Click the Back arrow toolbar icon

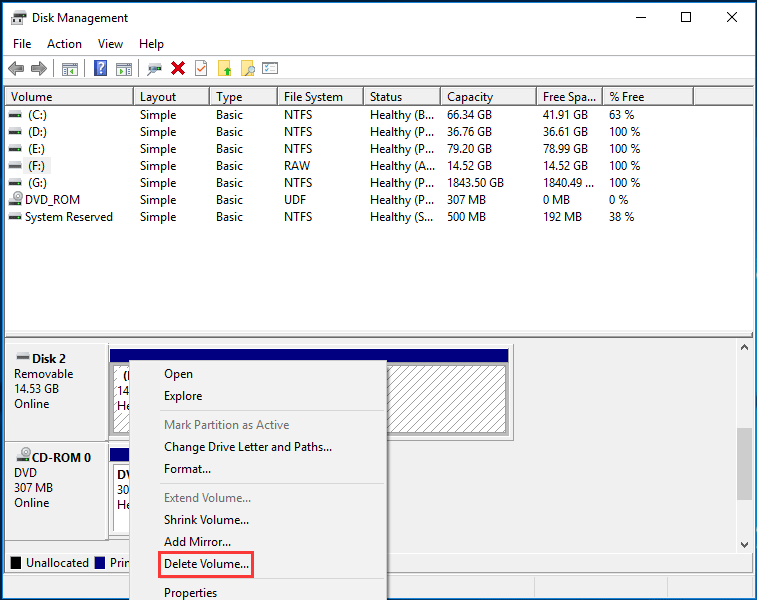tap(16, 68)
